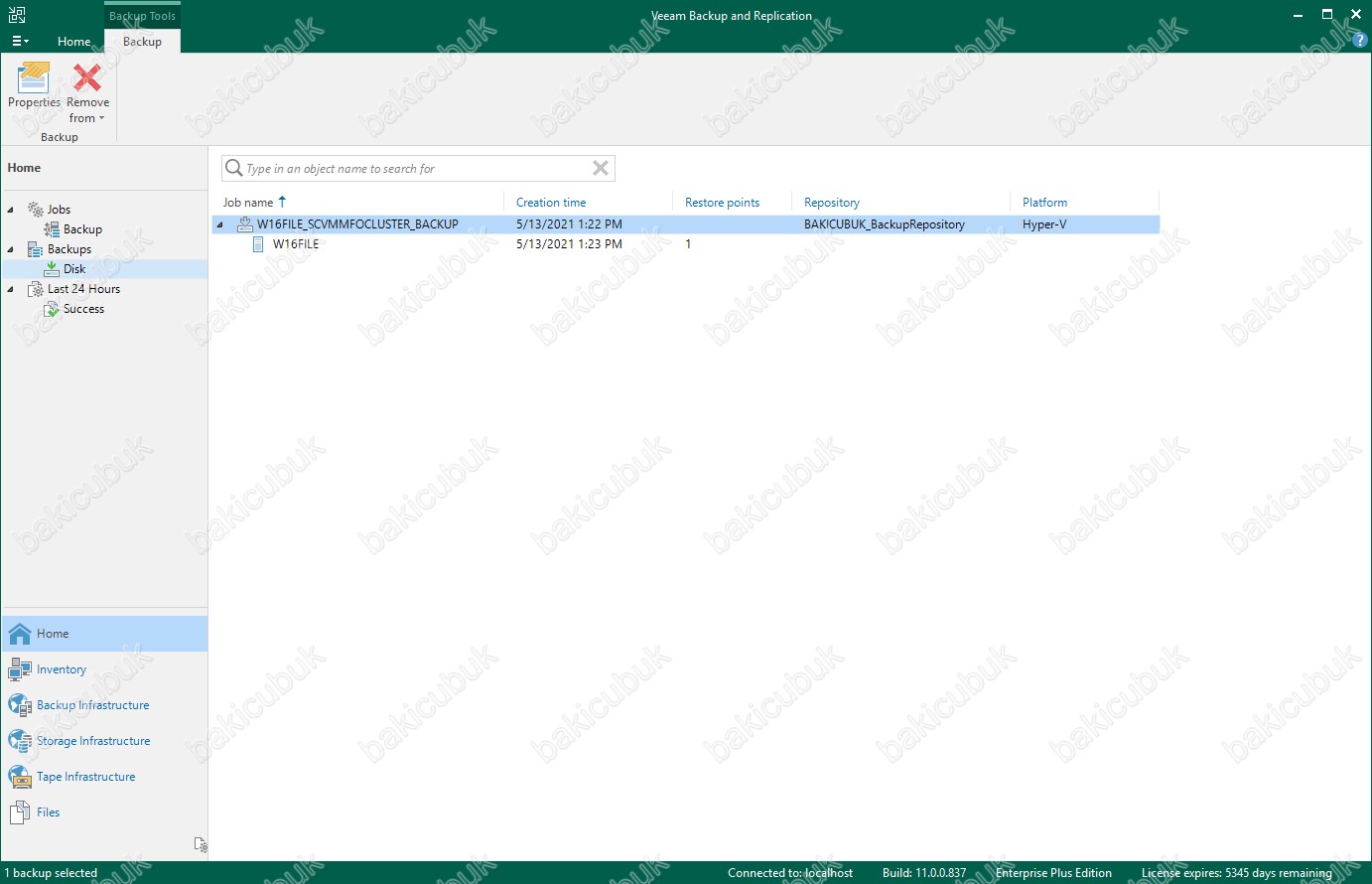Image resolution: width=1372 pixels, height=884 pixels.
Task: Click the Success status icon
Action: click(x=52, y=309)
